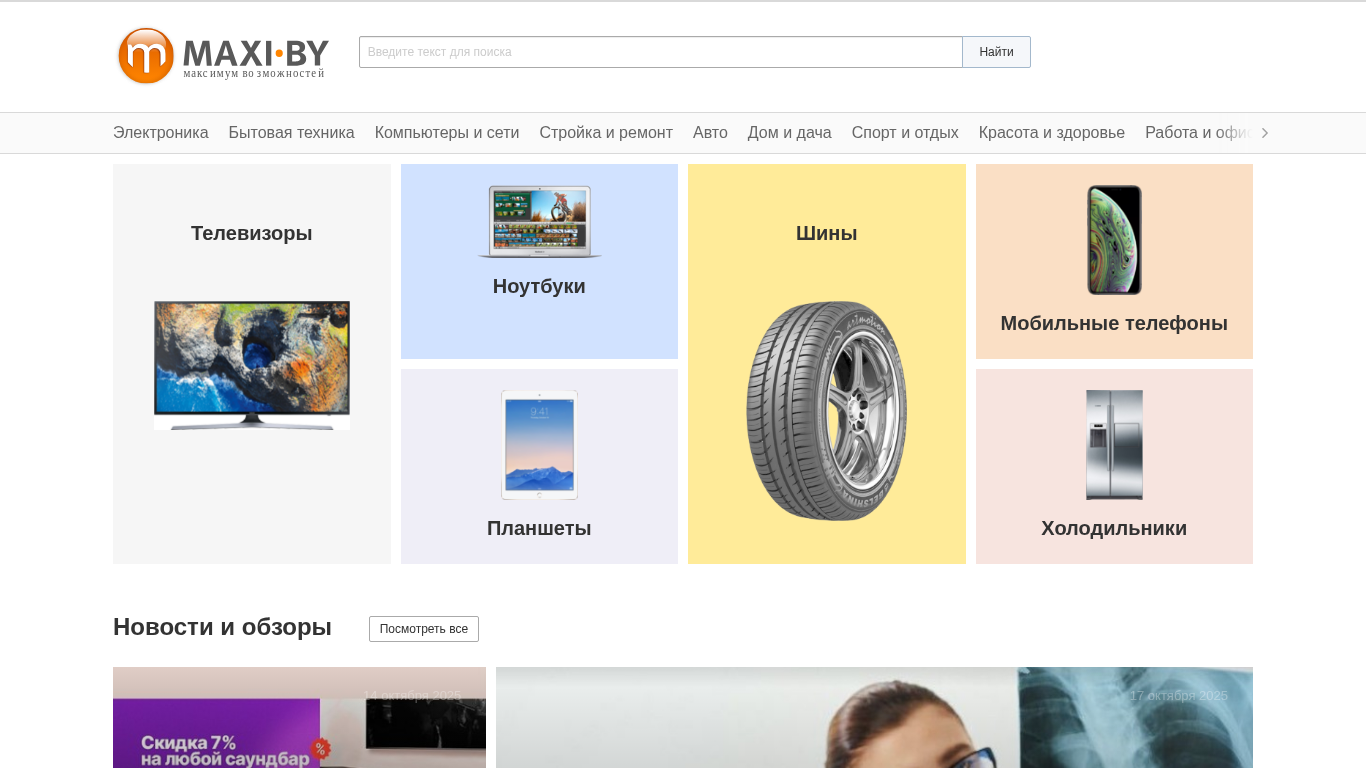Click the MAXI.BY orange logo
The width and height of the screenshot is (1366, 768).
222,56
